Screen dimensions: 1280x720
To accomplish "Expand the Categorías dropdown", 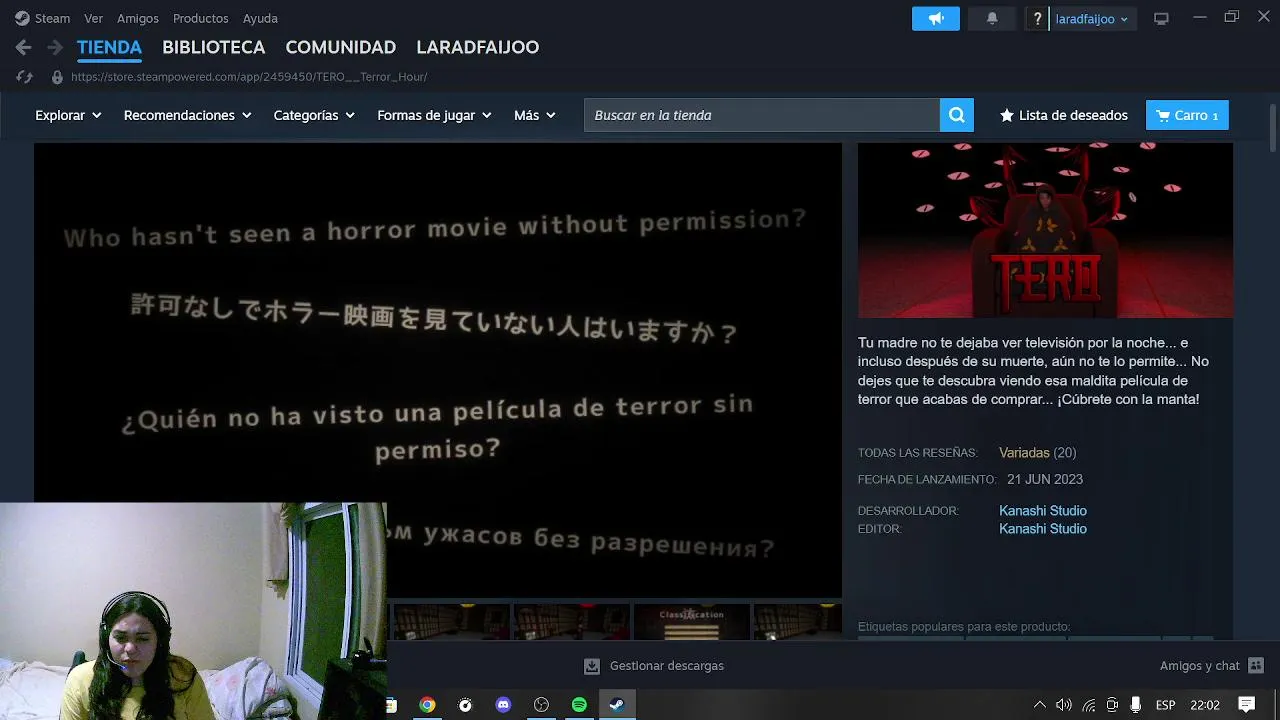I will tap(314, 115).
